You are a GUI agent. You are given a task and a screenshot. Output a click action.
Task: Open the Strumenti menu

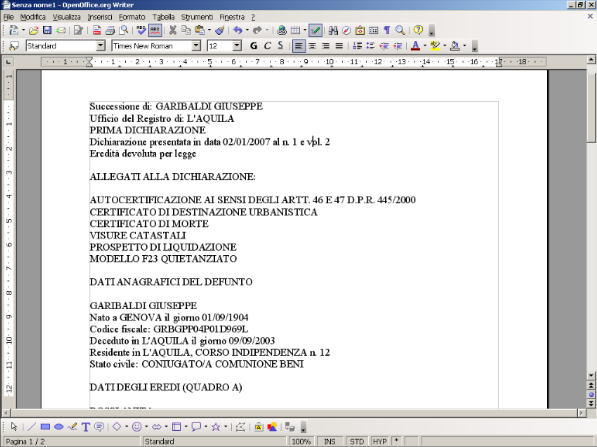tap(197, 17)
